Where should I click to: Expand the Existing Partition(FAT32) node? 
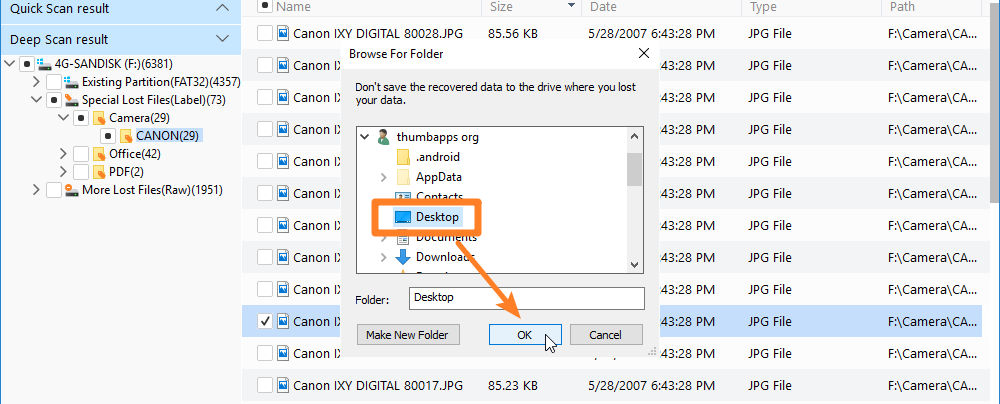36,82
